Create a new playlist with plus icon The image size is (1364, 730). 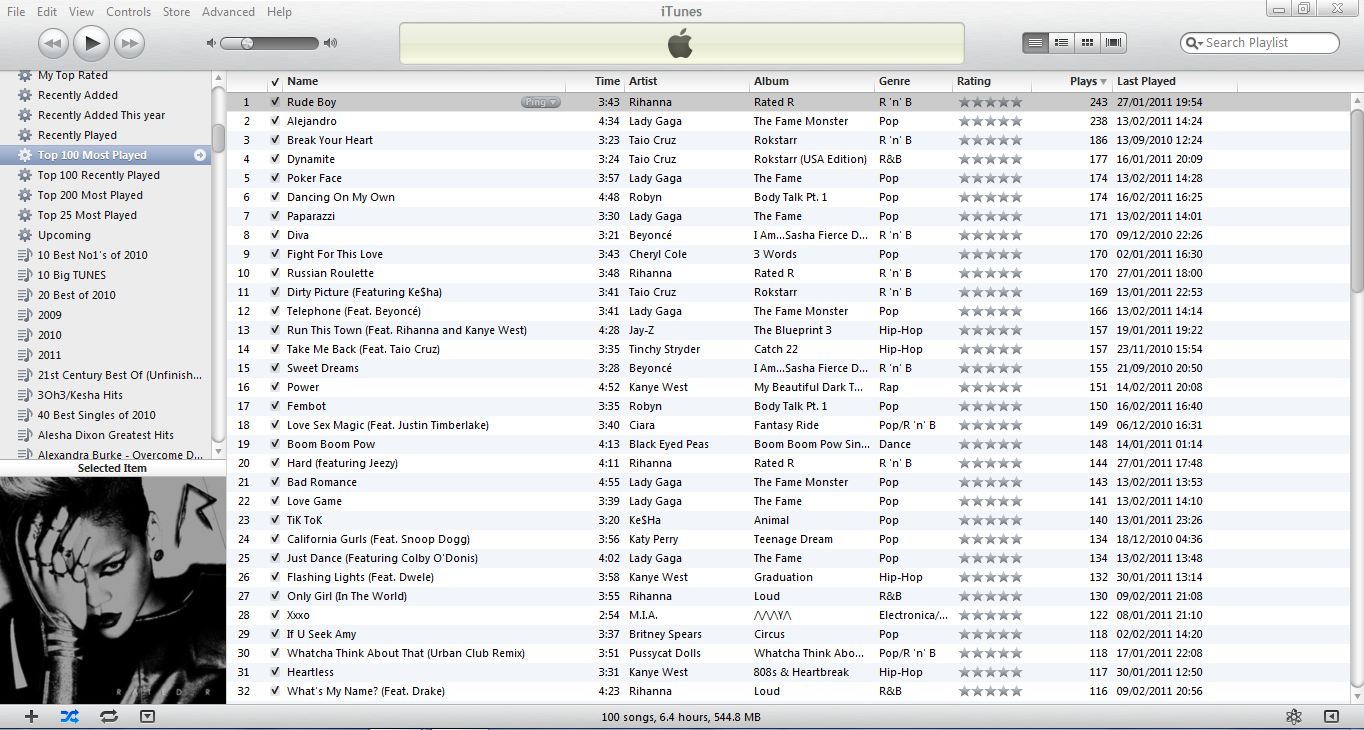coord(31,716)
